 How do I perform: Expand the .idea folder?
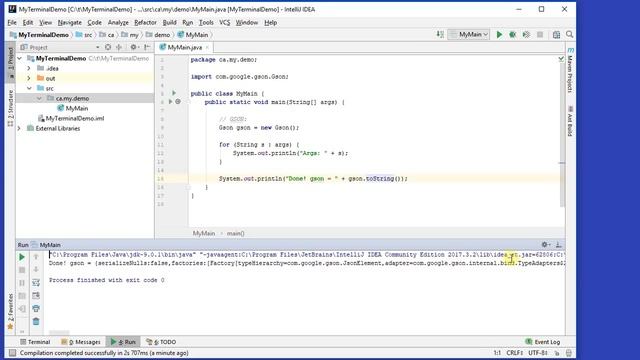click(29, 69)
